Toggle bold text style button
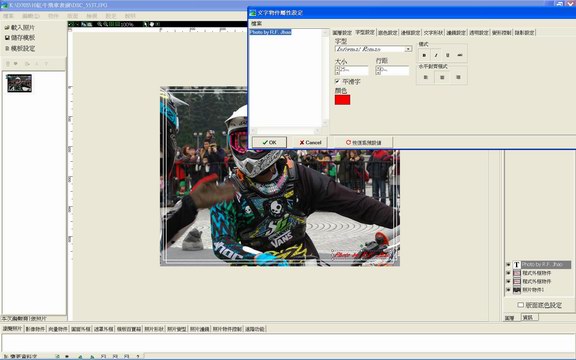Viewport: 576px width, 360px height. click(424, 55)
